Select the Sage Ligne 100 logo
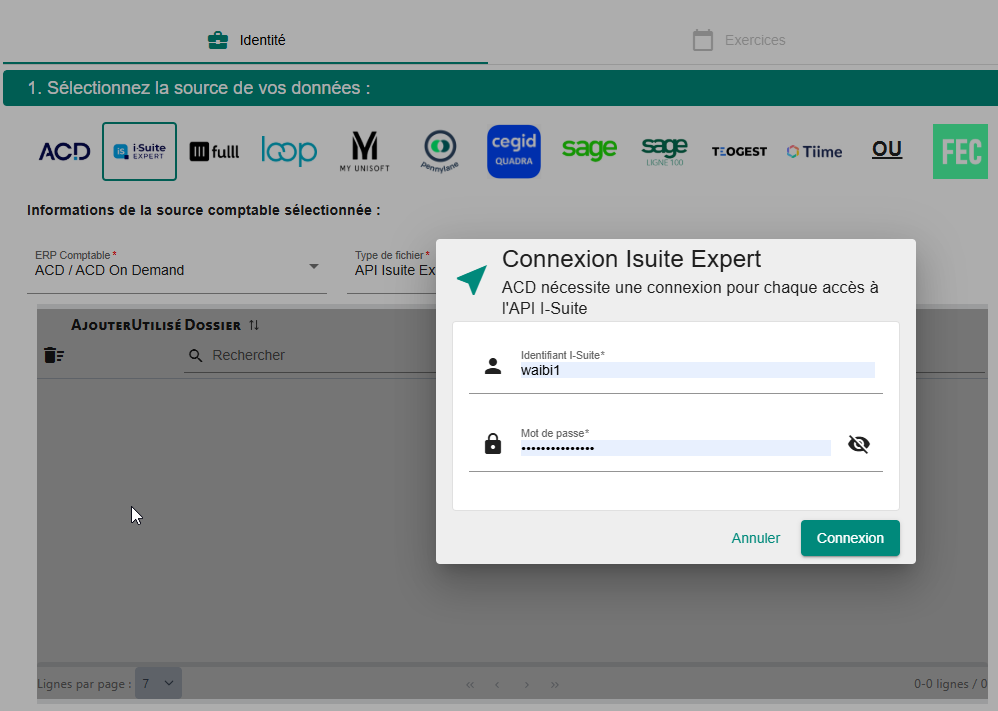 point(664,152)
